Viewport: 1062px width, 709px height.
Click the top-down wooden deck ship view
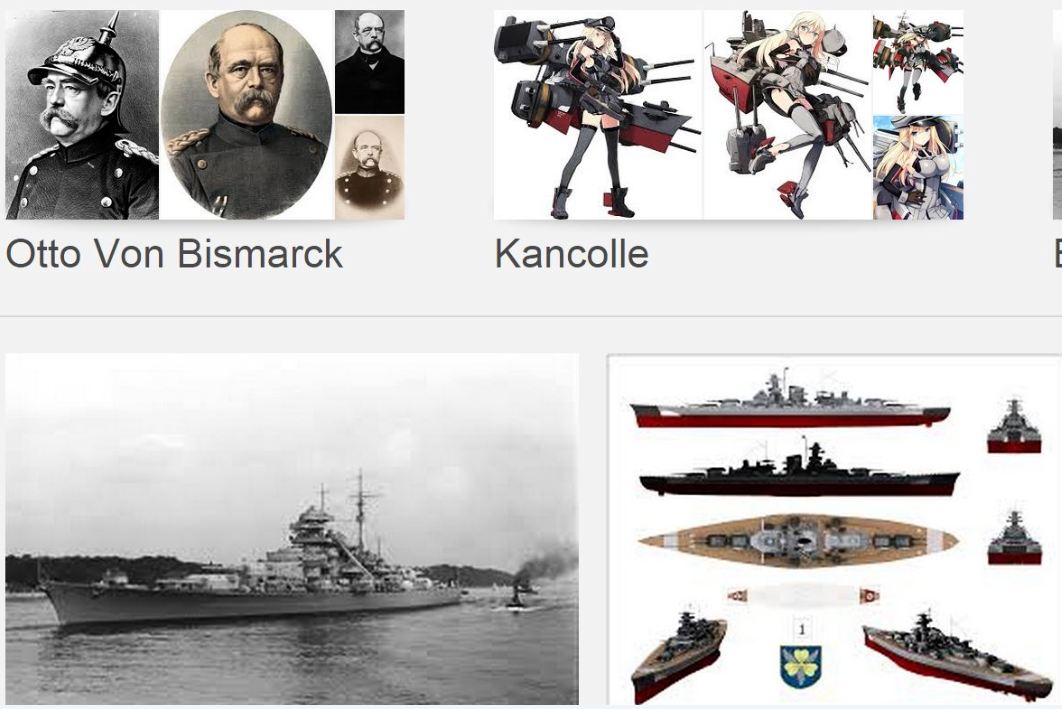(x=798, y=540)
